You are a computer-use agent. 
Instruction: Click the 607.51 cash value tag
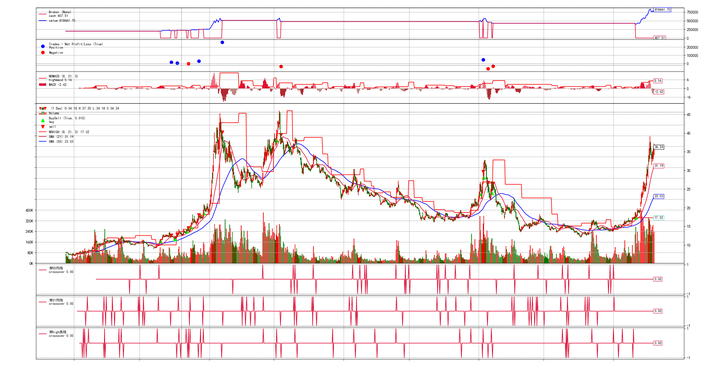[x=659, y=38]
